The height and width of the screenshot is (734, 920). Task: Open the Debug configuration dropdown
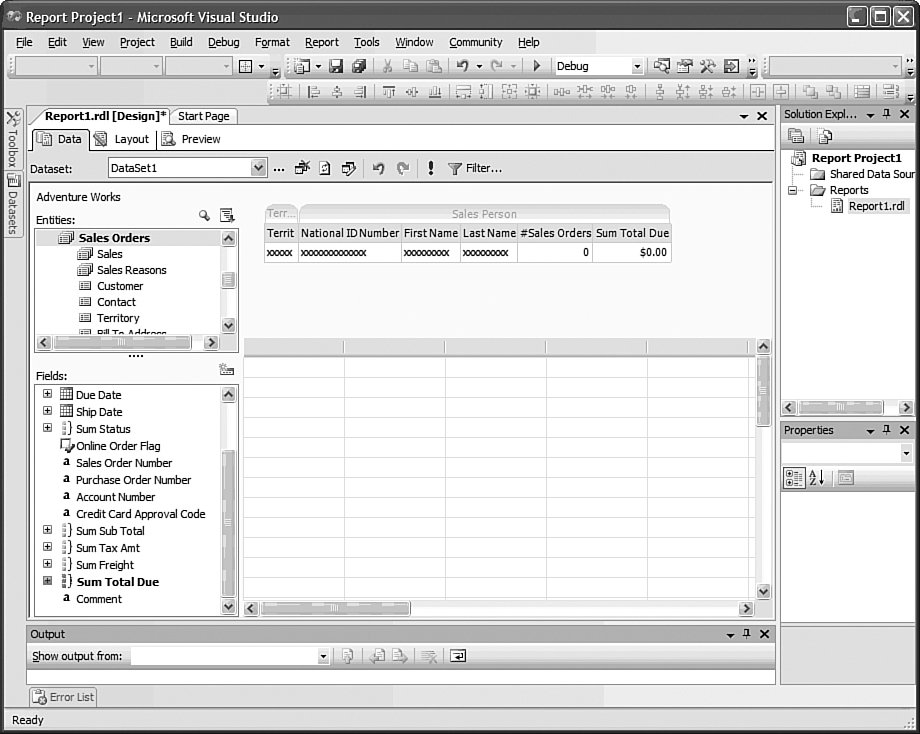(637, 66)
